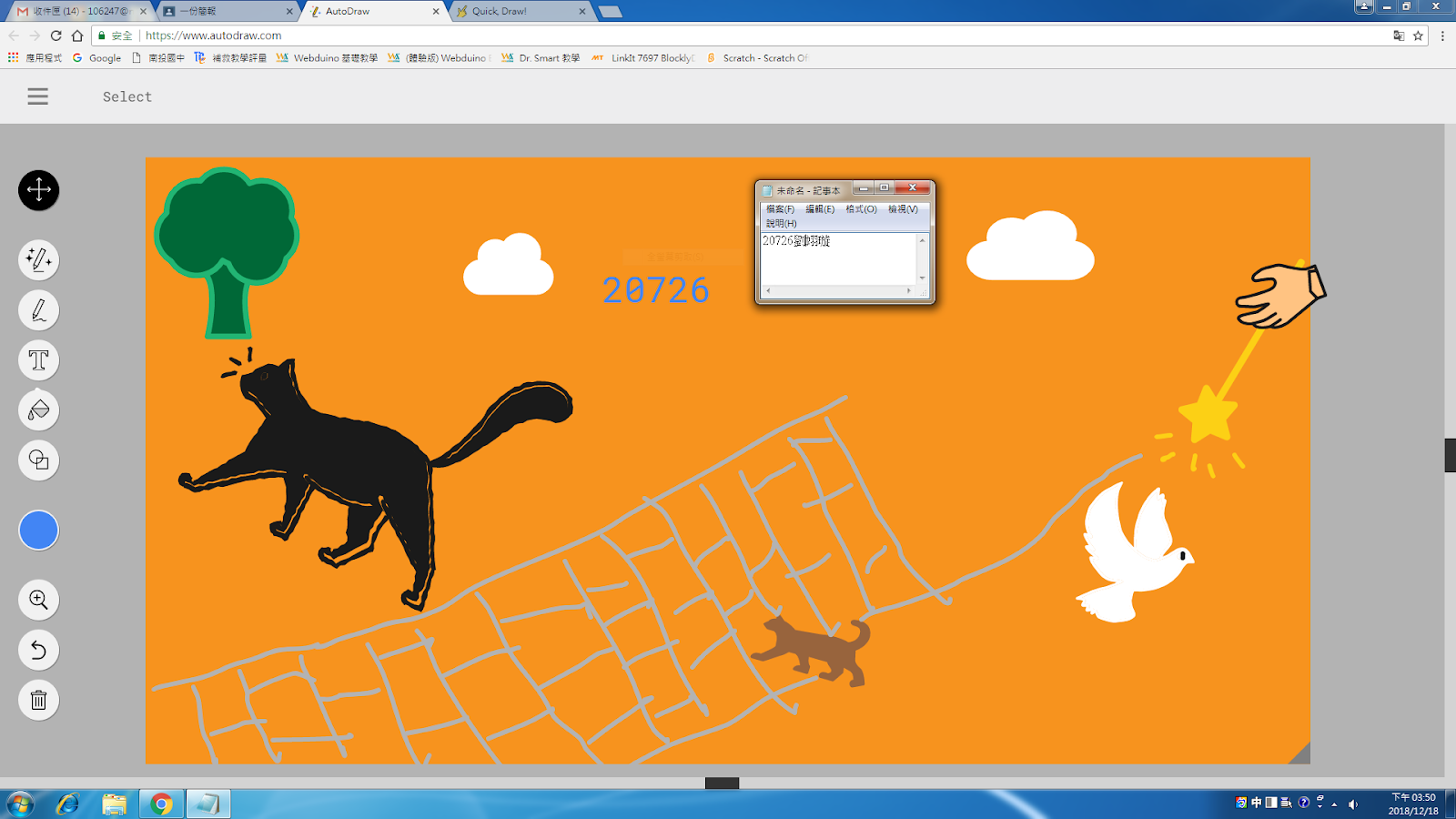This screenshot has width=1456, height=819.
Task: Open Notepad 格式(O) menu
Action: (x=861, y=209)
